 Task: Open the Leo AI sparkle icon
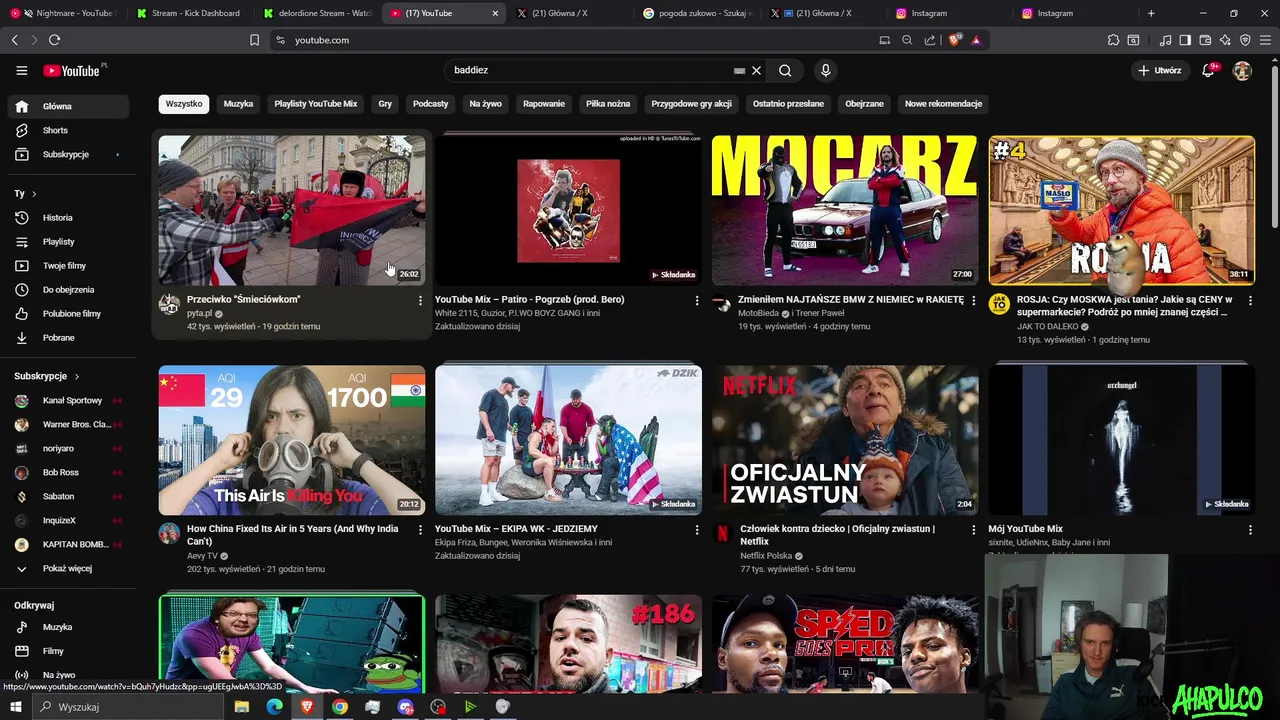pyautogui.click(x=1225, y=40)
